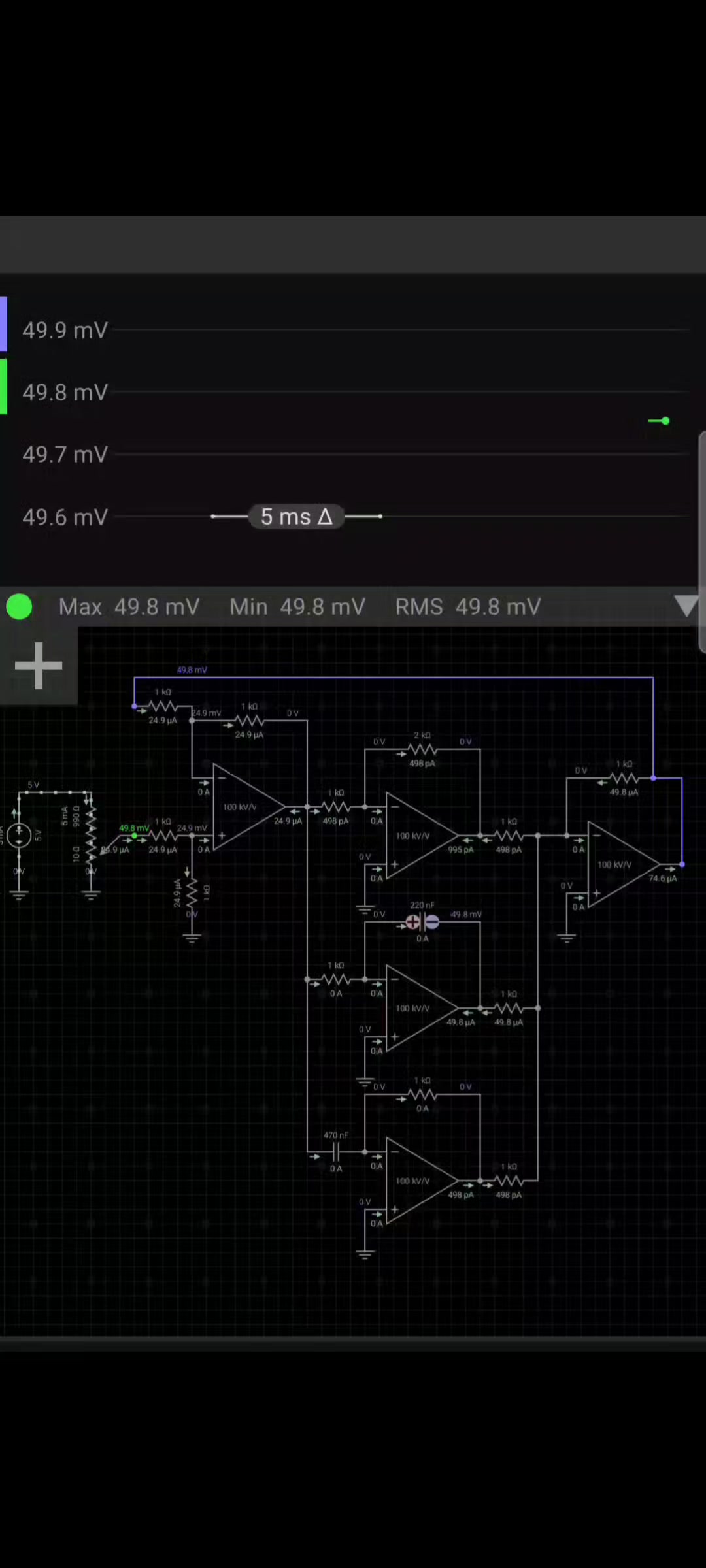706x1568 pixels.
Task: Select the op-amp with 995 pA output
Action: (422, 835)
